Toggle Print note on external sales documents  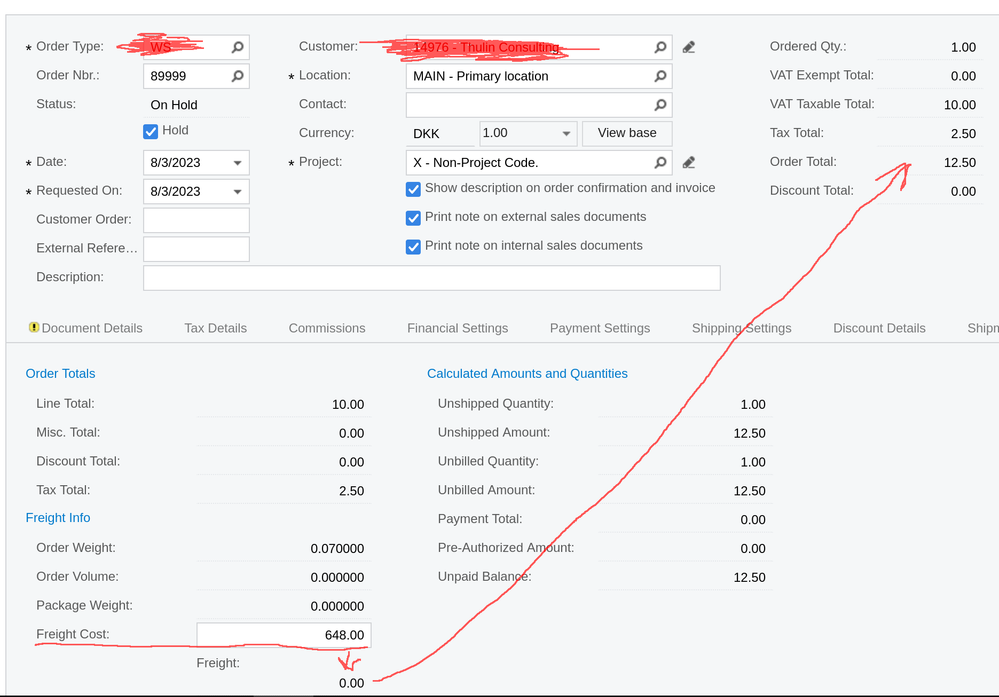click(x=413, y=218)
